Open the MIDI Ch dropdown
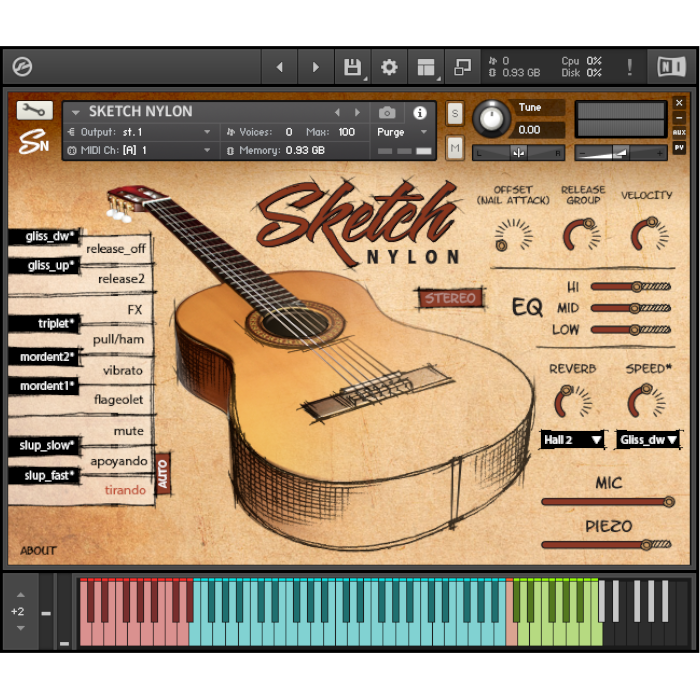 click(x=139, y=150)
